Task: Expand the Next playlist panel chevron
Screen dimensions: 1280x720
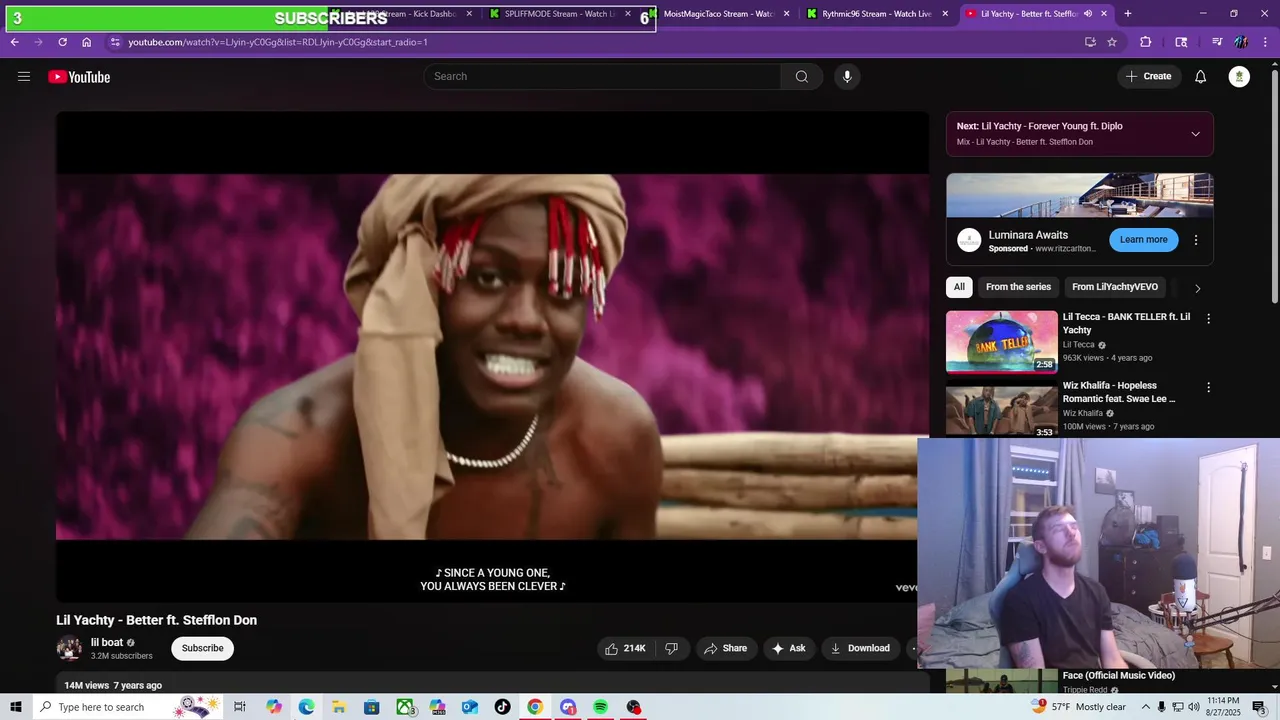Action: (1195, 134)
